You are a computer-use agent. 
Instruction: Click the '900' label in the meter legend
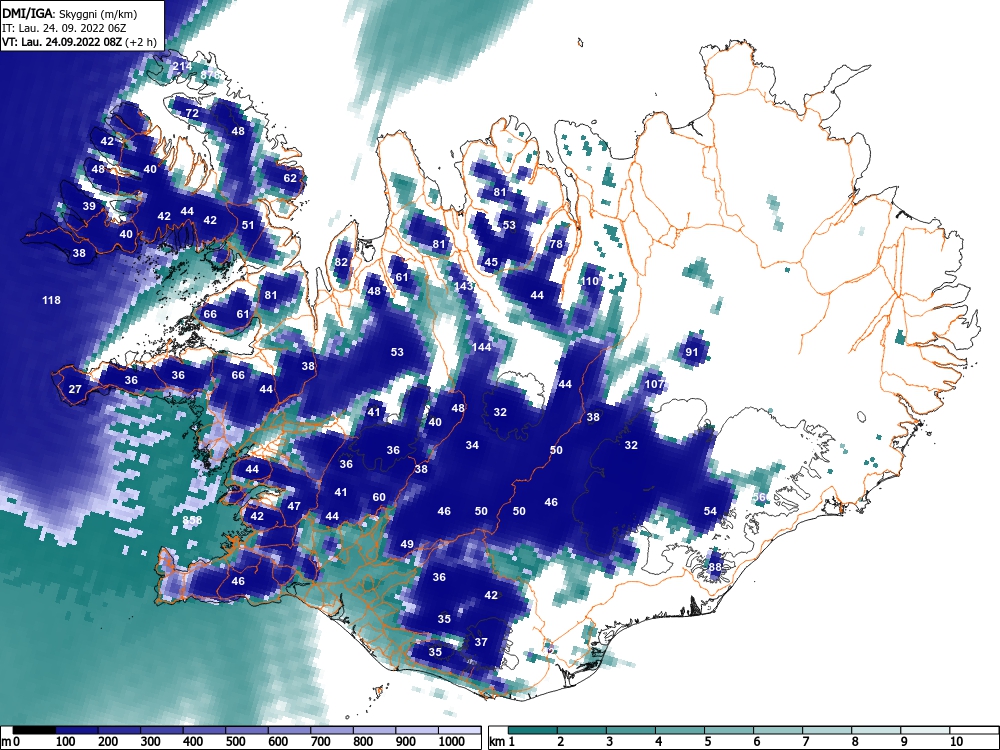pyautogui.click(x=406, y=742)
